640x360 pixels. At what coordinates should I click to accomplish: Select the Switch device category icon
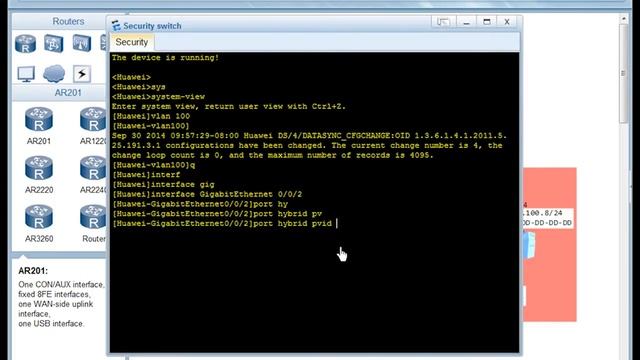coord(54,44)
